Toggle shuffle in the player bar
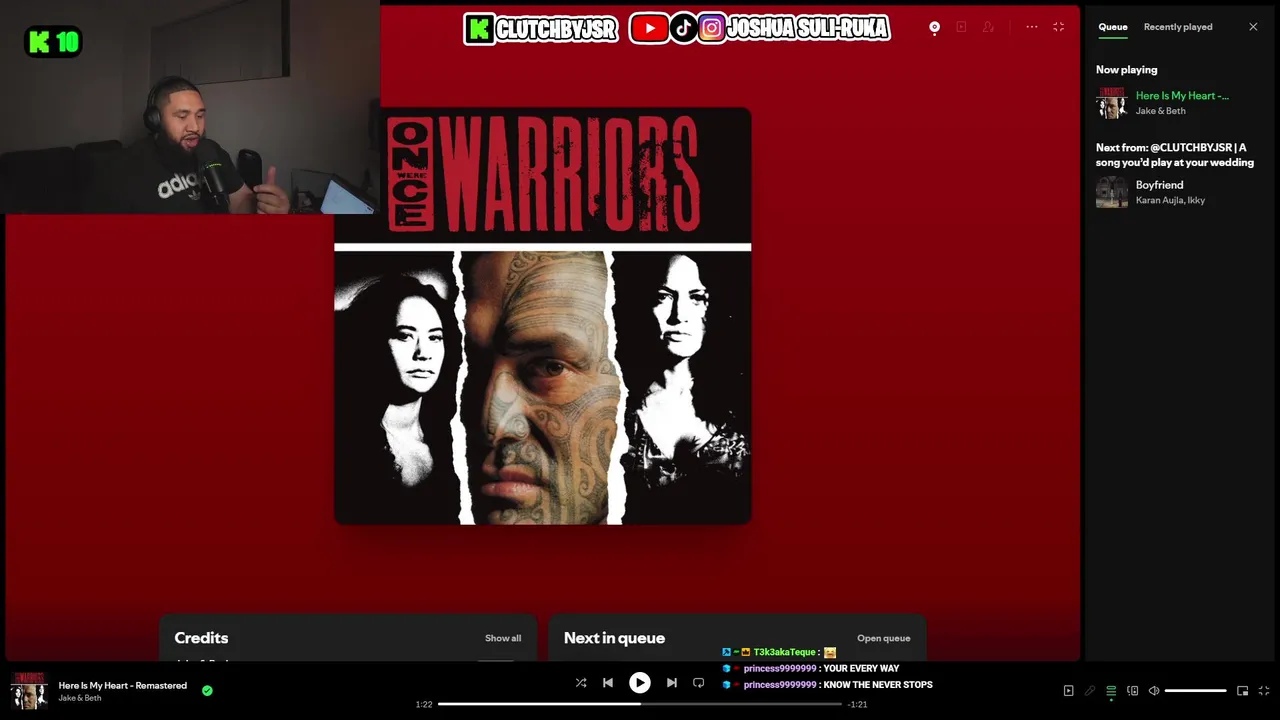Screen dimensions: 1280x720 [x=581, y=683]
